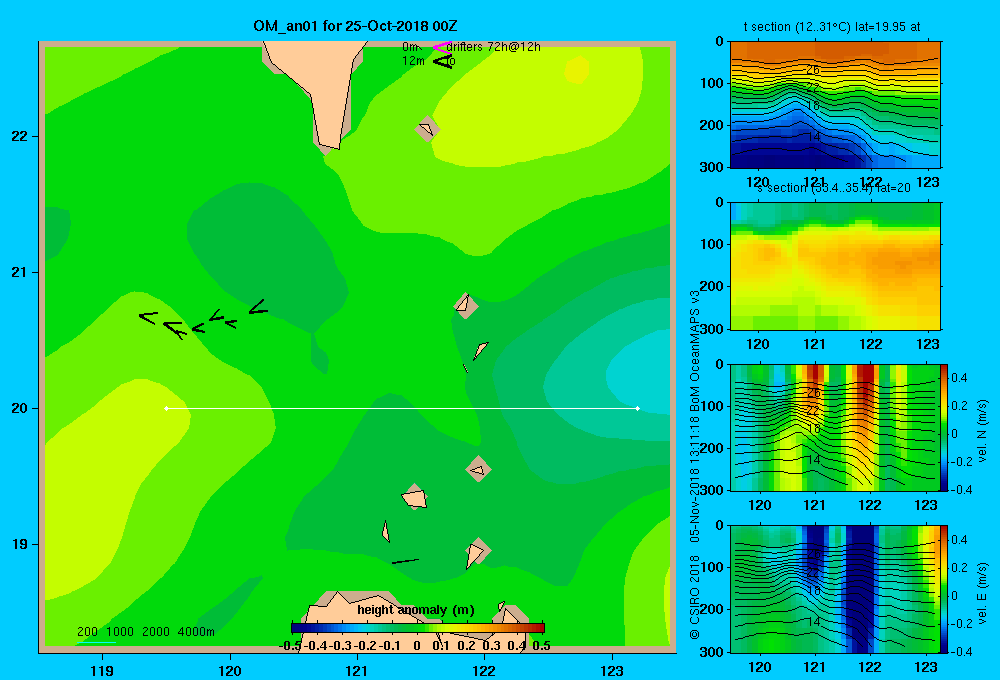Click the "2000" depth contour legend entry
Image resolution: width=1000 pixels, height=680 pixels.
[x=156, y=632]
